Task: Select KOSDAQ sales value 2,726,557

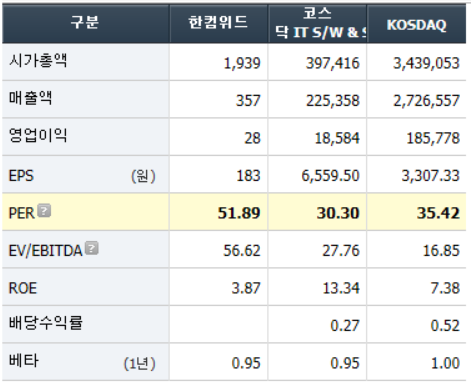Action: 426,101
